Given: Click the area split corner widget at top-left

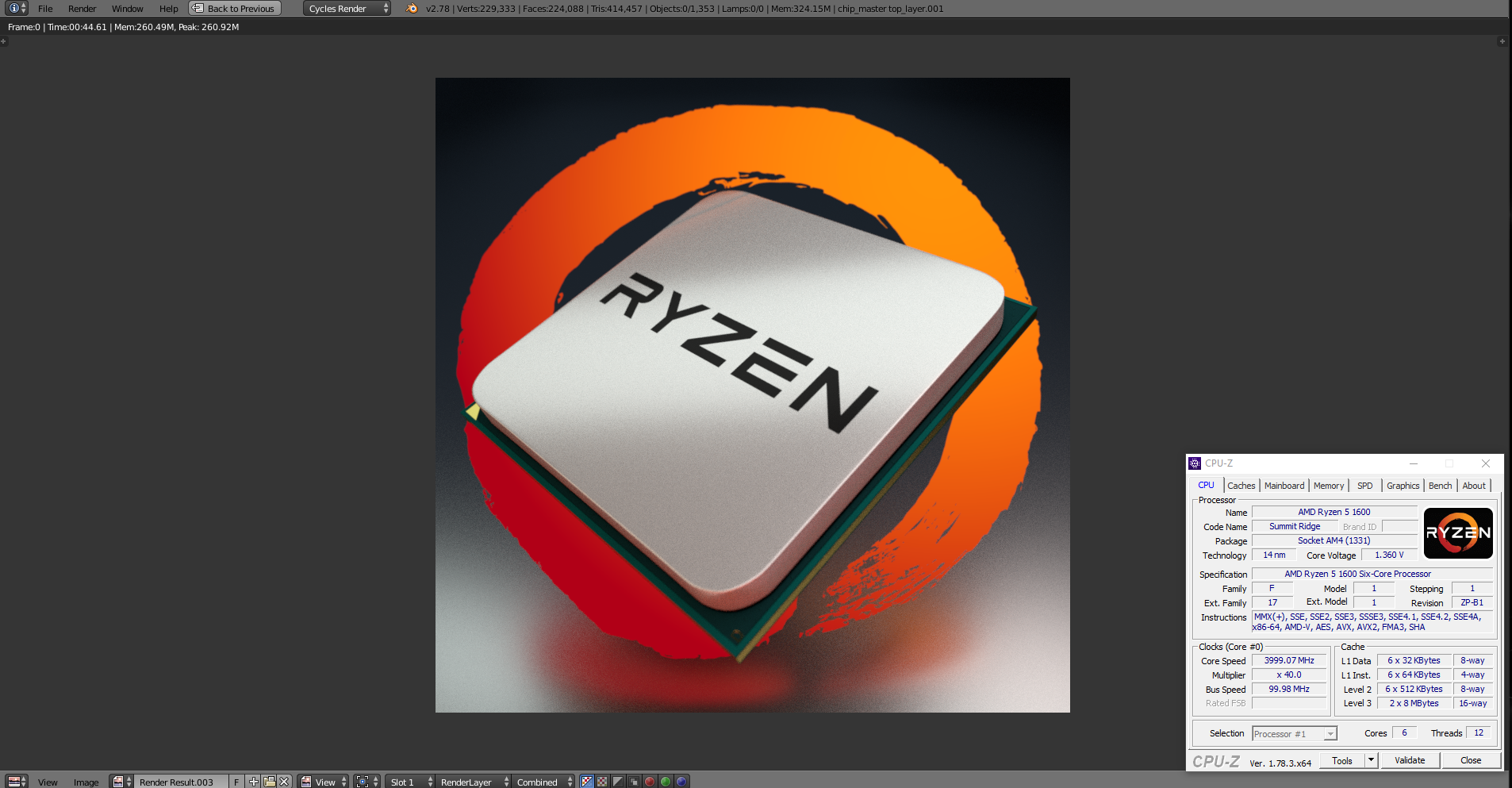Looking at the screenshot, I should (3, 41).
